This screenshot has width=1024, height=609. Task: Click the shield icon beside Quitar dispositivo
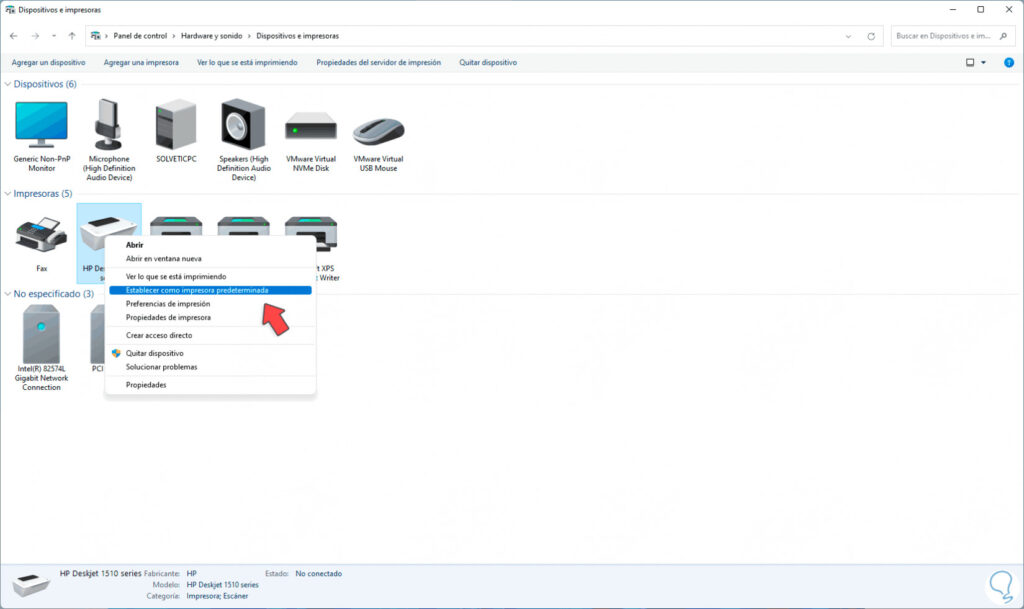tap(116, 353)
